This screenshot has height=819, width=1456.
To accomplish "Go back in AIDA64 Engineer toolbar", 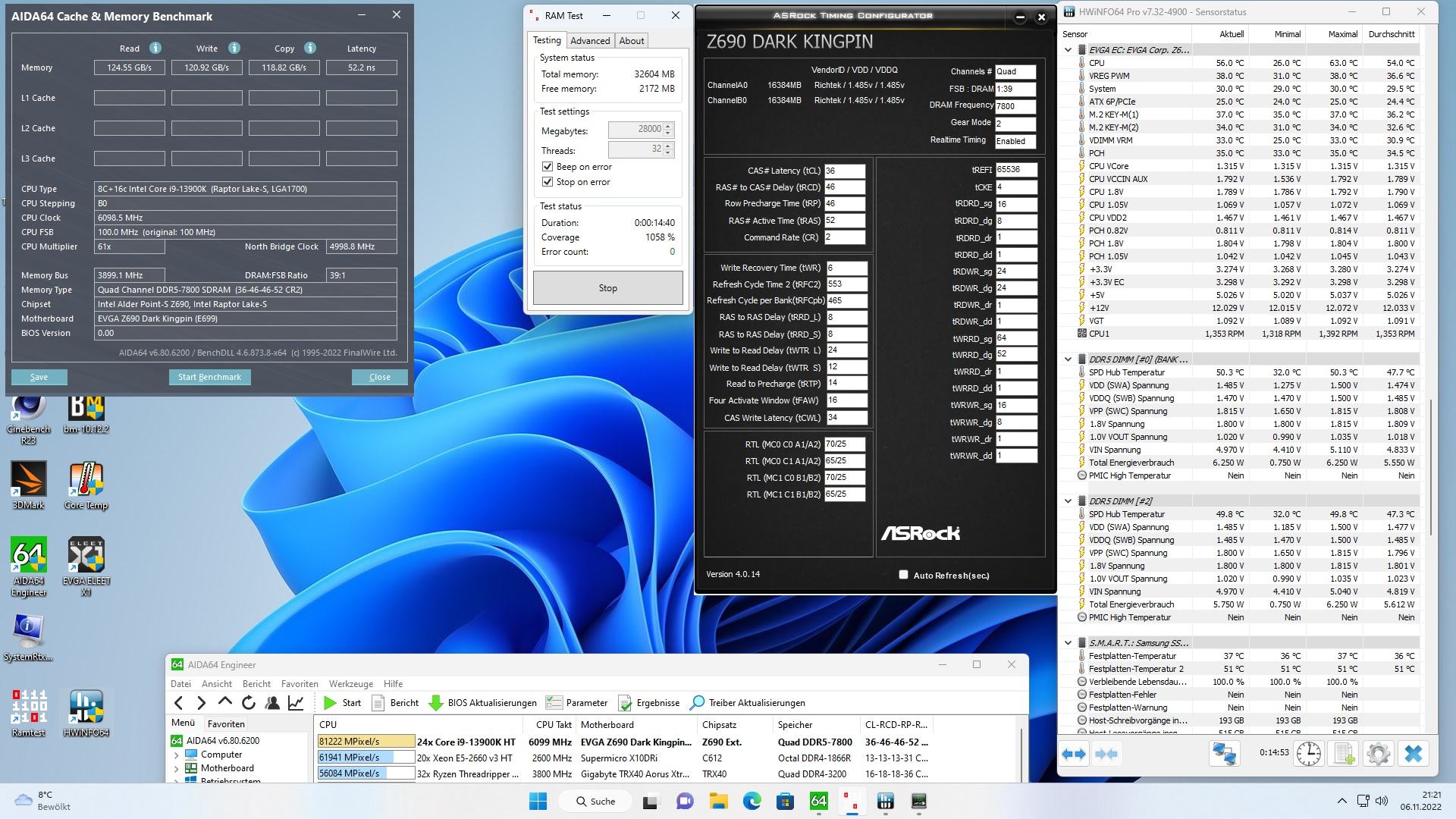I will click(x=179, y=703).
